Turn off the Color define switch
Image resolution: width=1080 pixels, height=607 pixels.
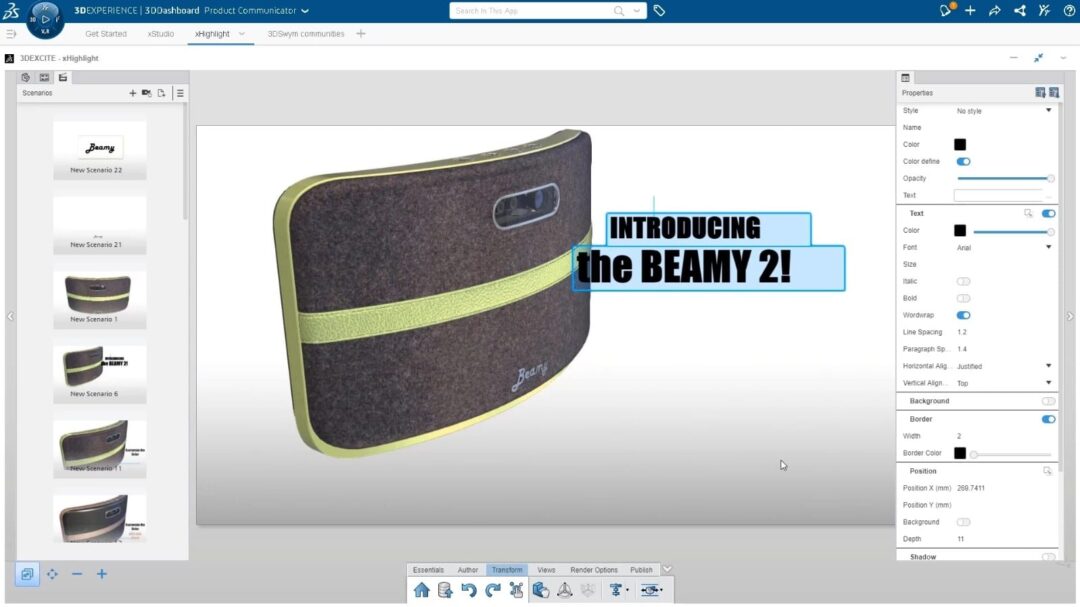tap(963, 161)
